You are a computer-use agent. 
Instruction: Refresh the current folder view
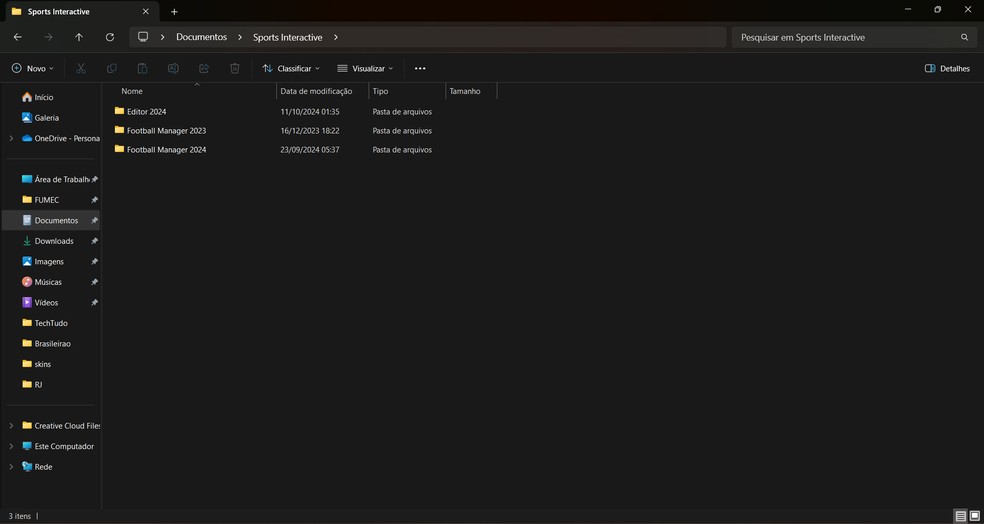pos(110,37)
